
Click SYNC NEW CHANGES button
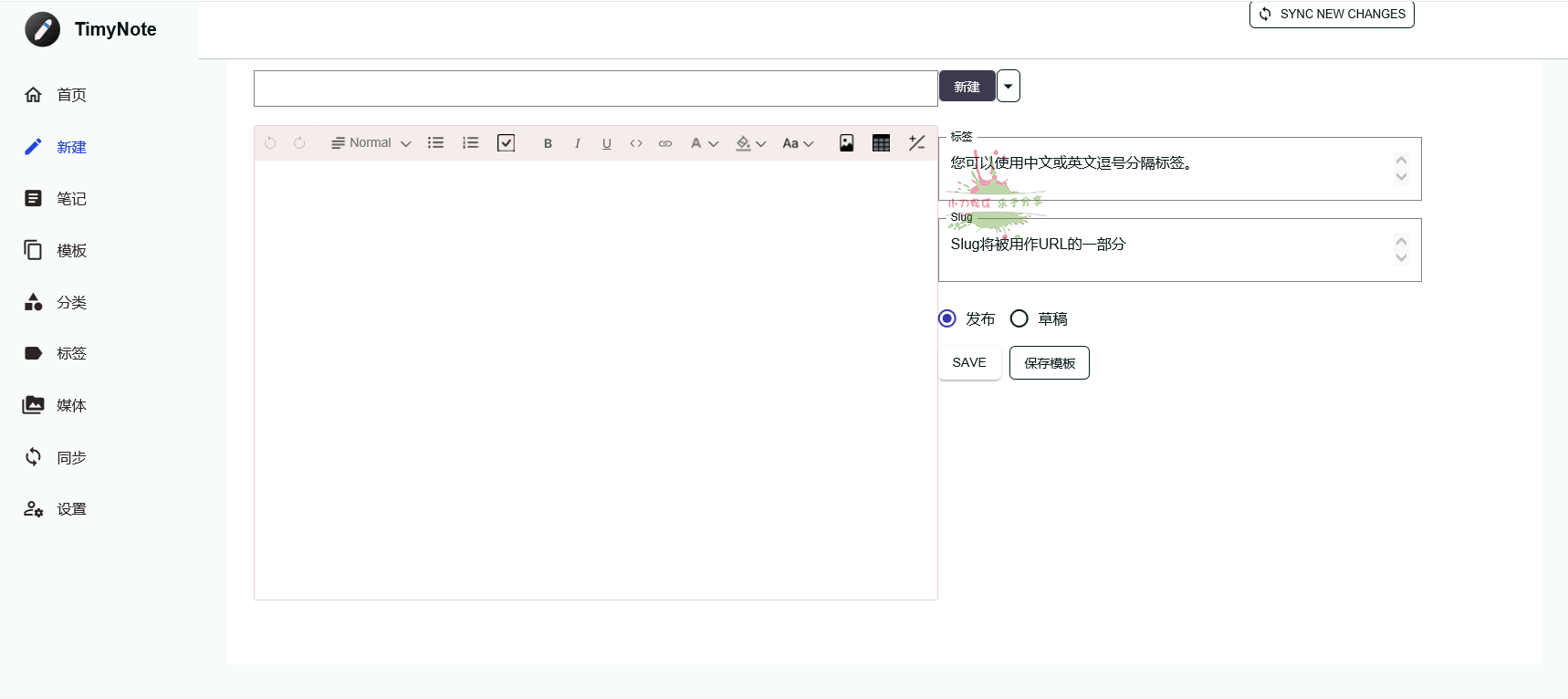coord(1332,15)
